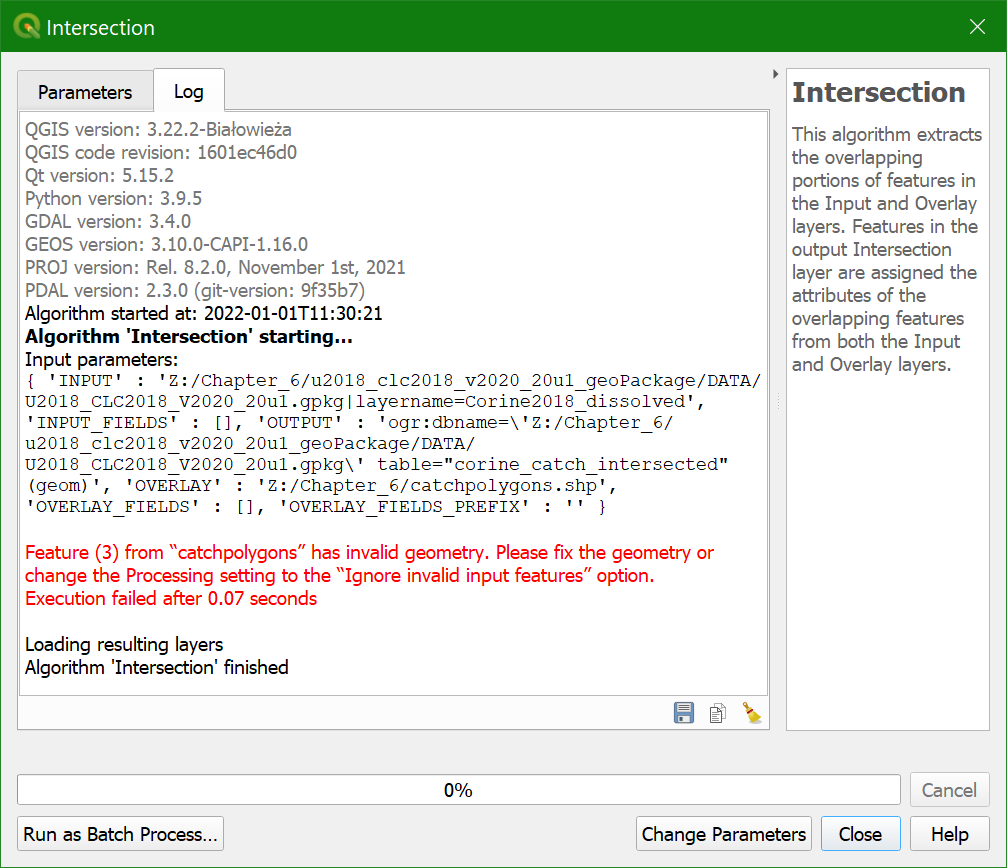
Task: Click the OVERLAY_FIELDS_PREFIX parameter line
Action: (315, 507)
